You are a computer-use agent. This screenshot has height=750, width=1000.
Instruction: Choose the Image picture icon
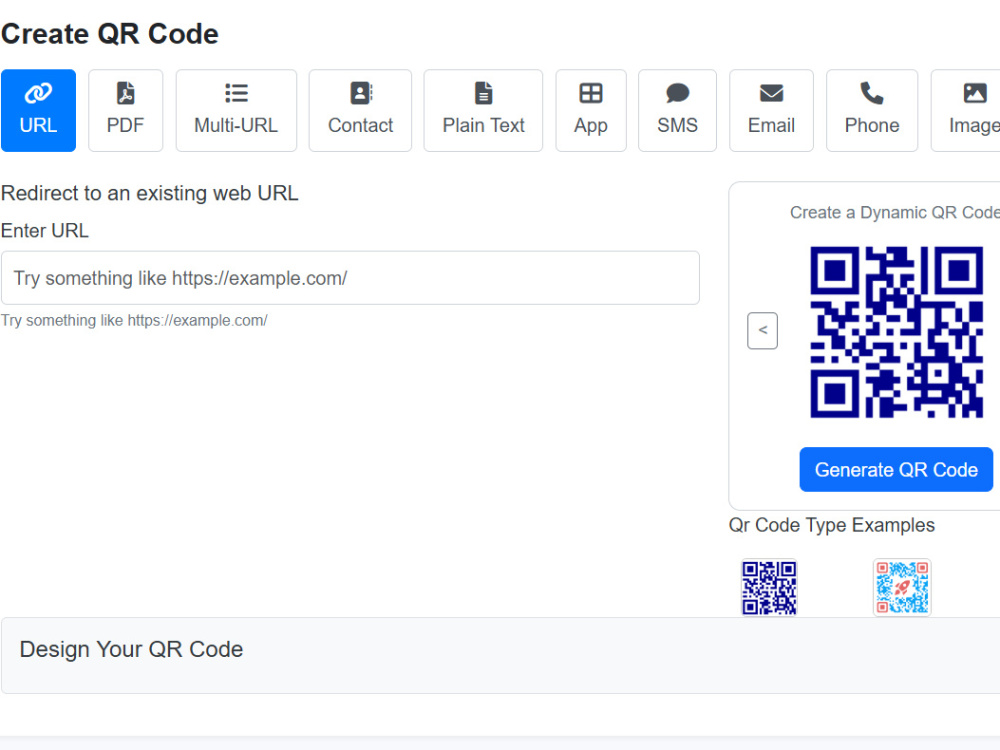point(974,93)
